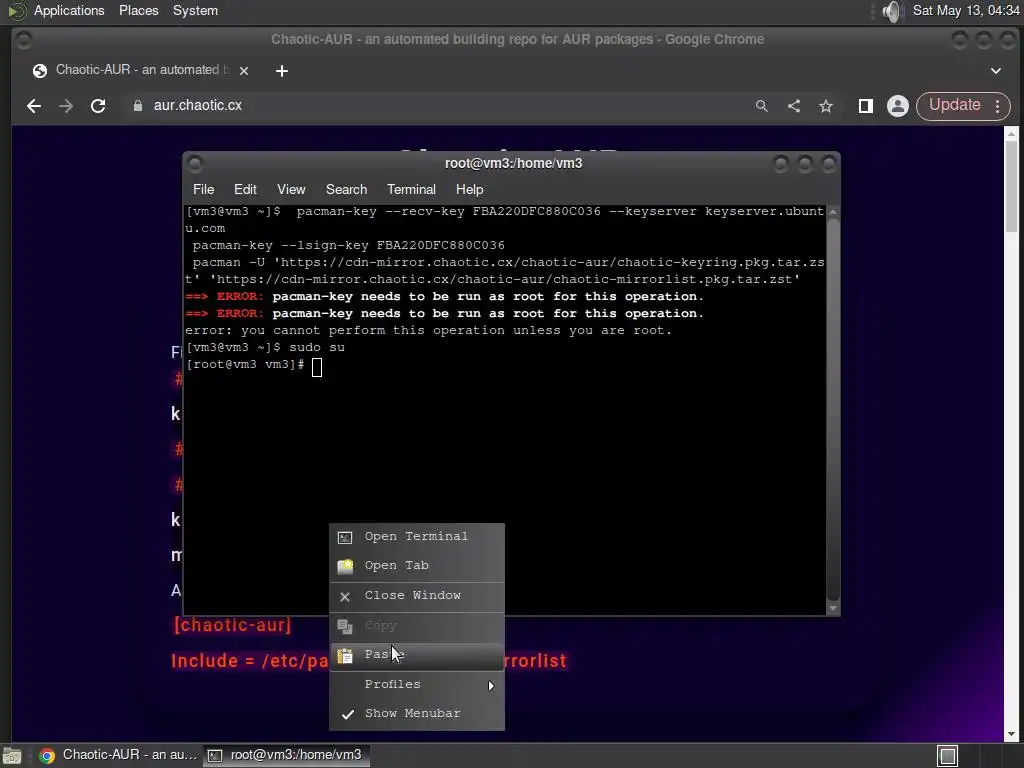The height and width of the screenshot is (768, 1024).
Task: Expand the Profiles submenu
Action: click(x=417, y=684)
